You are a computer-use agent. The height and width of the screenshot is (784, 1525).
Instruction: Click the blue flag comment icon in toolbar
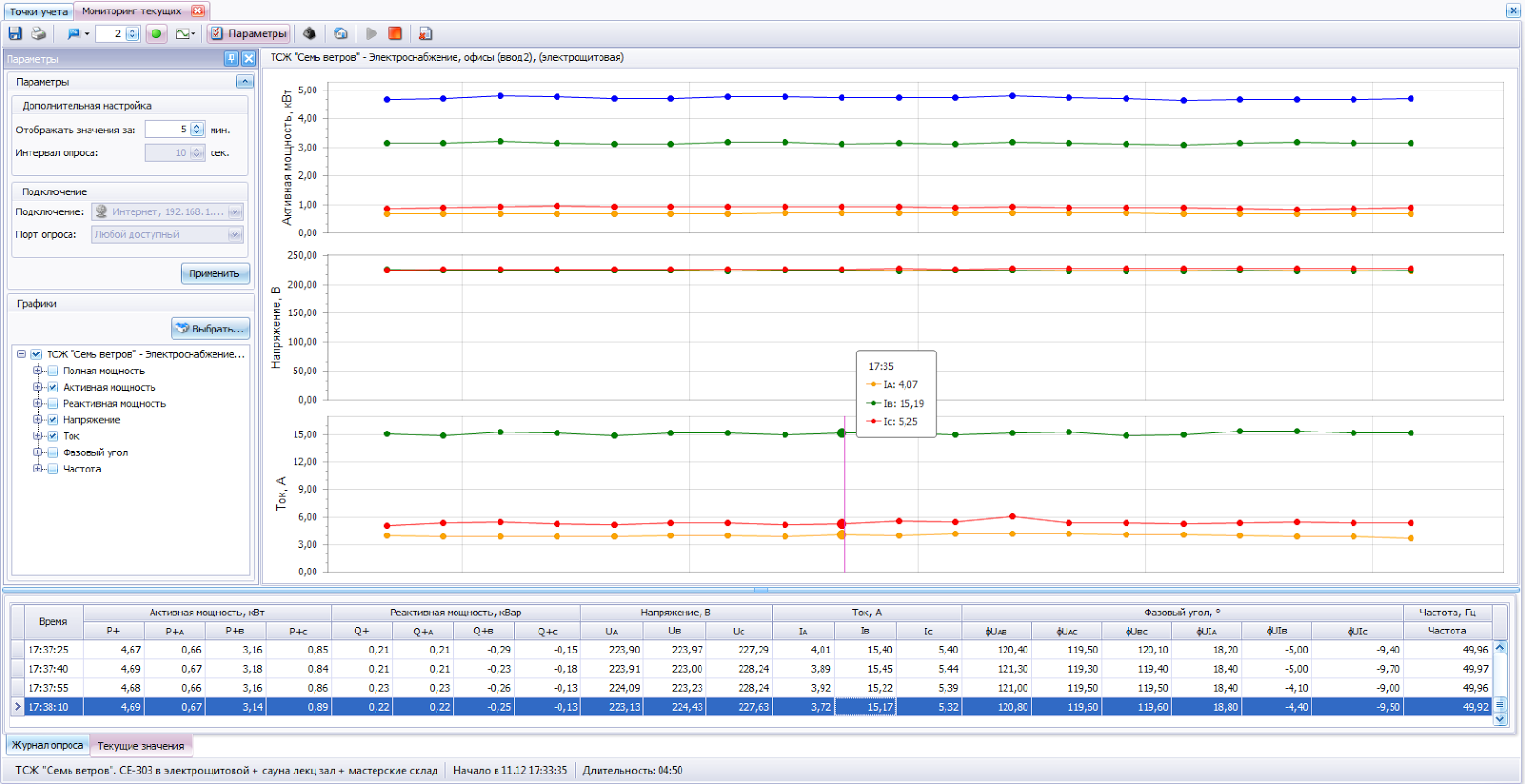pos(73,33)
